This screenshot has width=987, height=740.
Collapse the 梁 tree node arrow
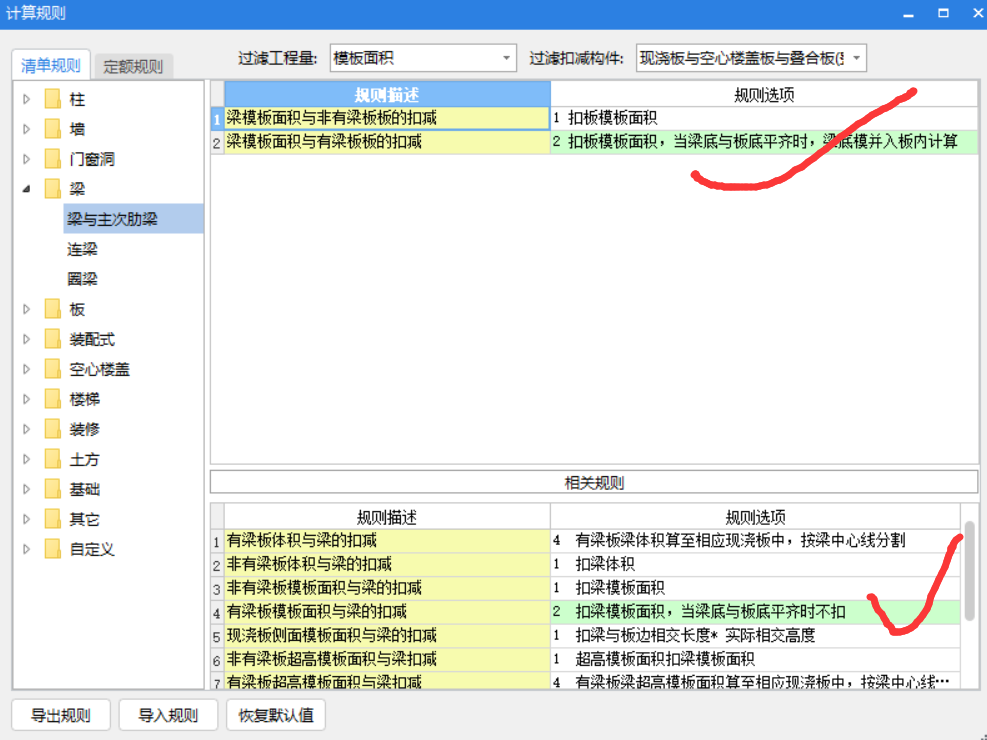click(26, 189)
